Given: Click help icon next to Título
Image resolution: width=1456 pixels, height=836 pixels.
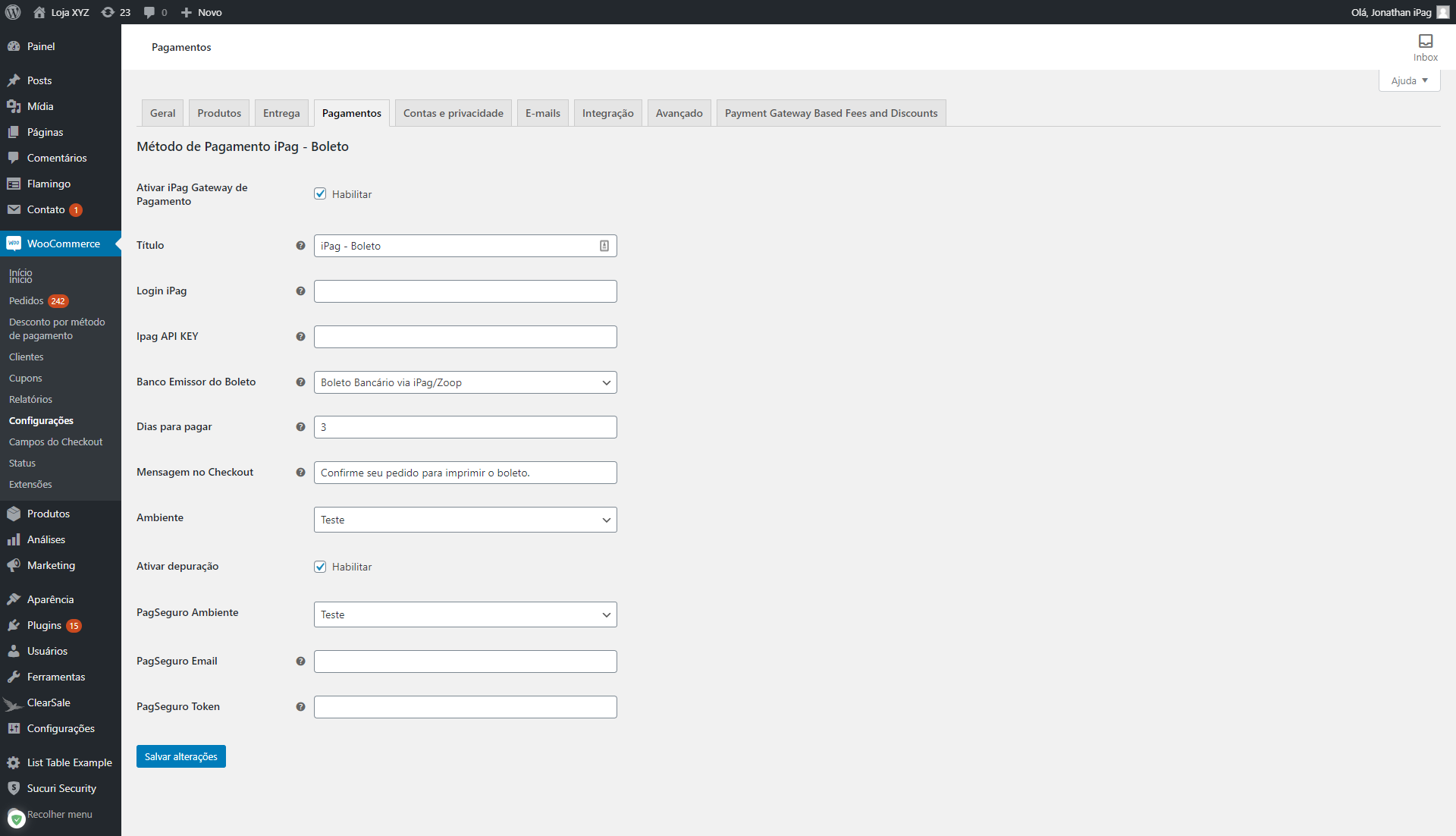Looking at the screenshot, I should pyautogui.click(x=300, y=246).
